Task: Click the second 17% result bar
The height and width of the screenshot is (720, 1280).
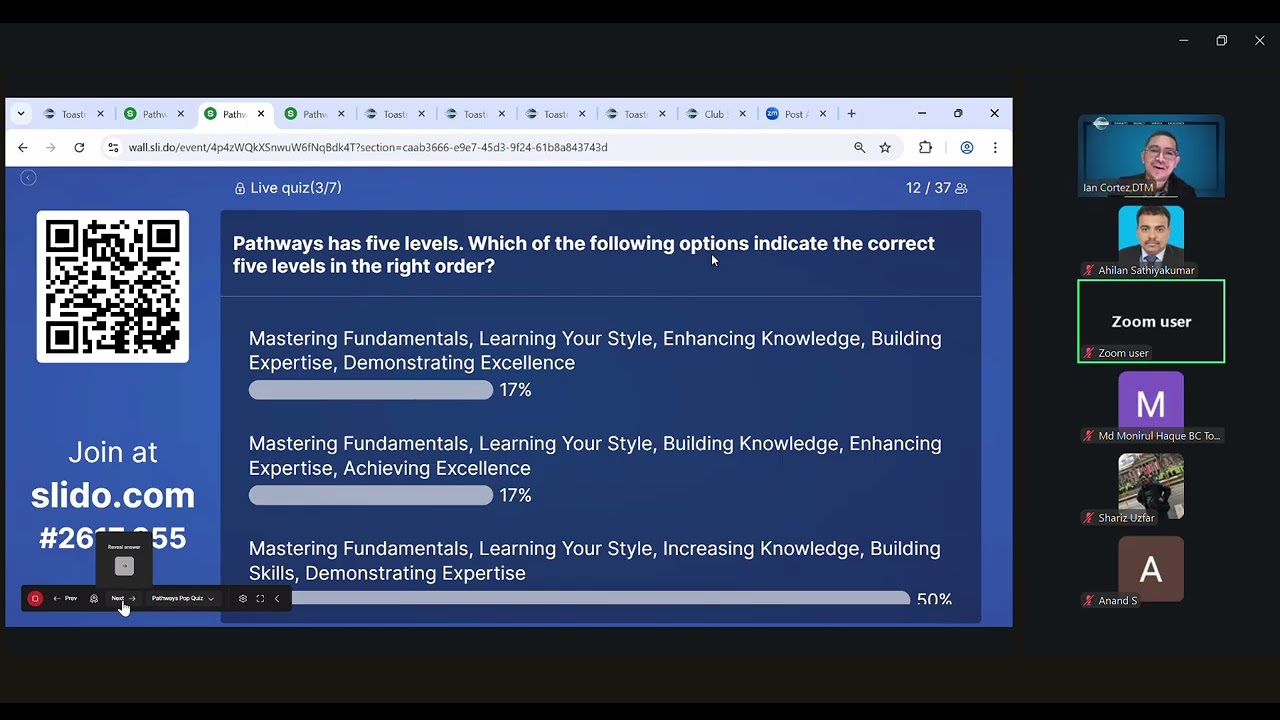Action: click(x=371, y=495)
